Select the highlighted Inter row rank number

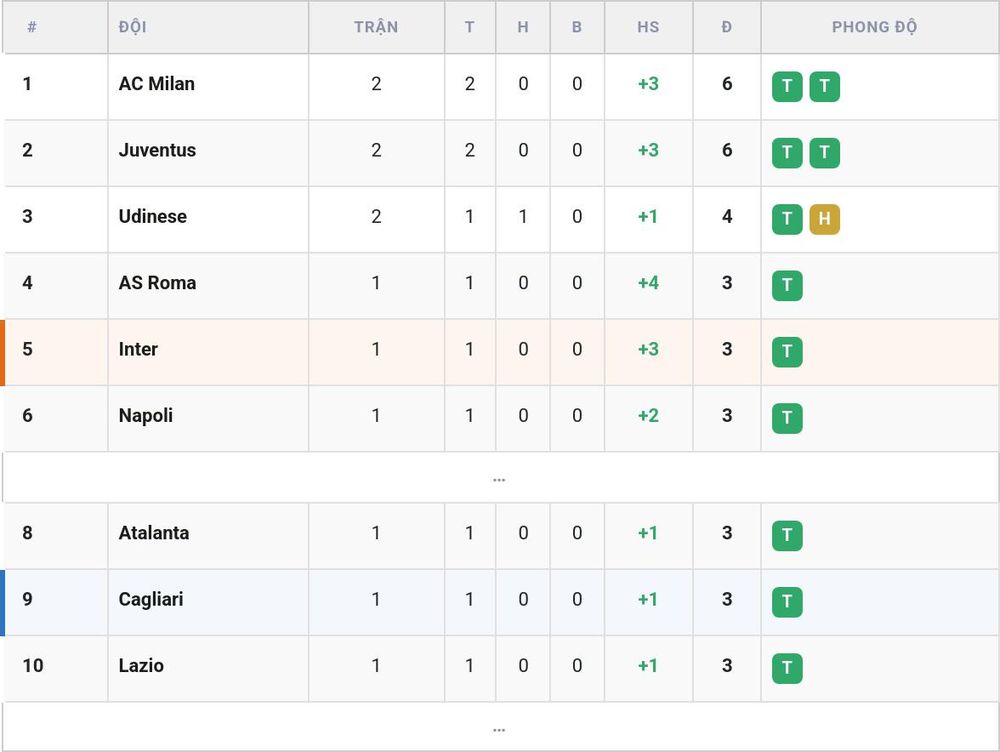27,349
